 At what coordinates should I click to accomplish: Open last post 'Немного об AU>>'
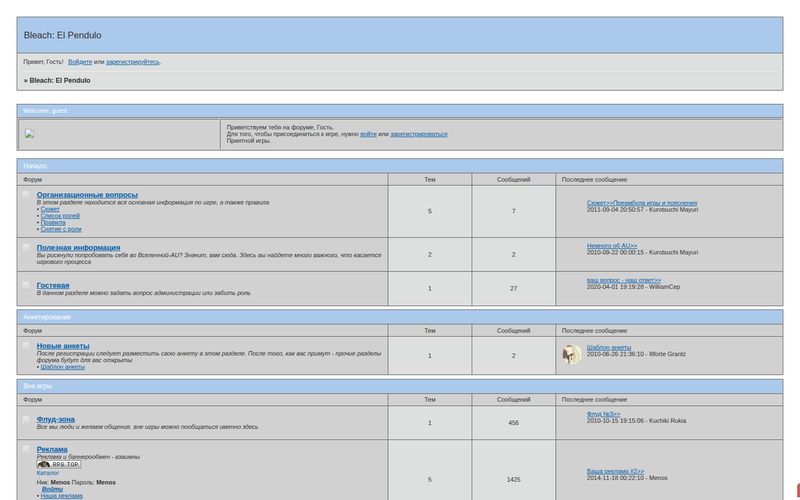click(x=612, y=245)
